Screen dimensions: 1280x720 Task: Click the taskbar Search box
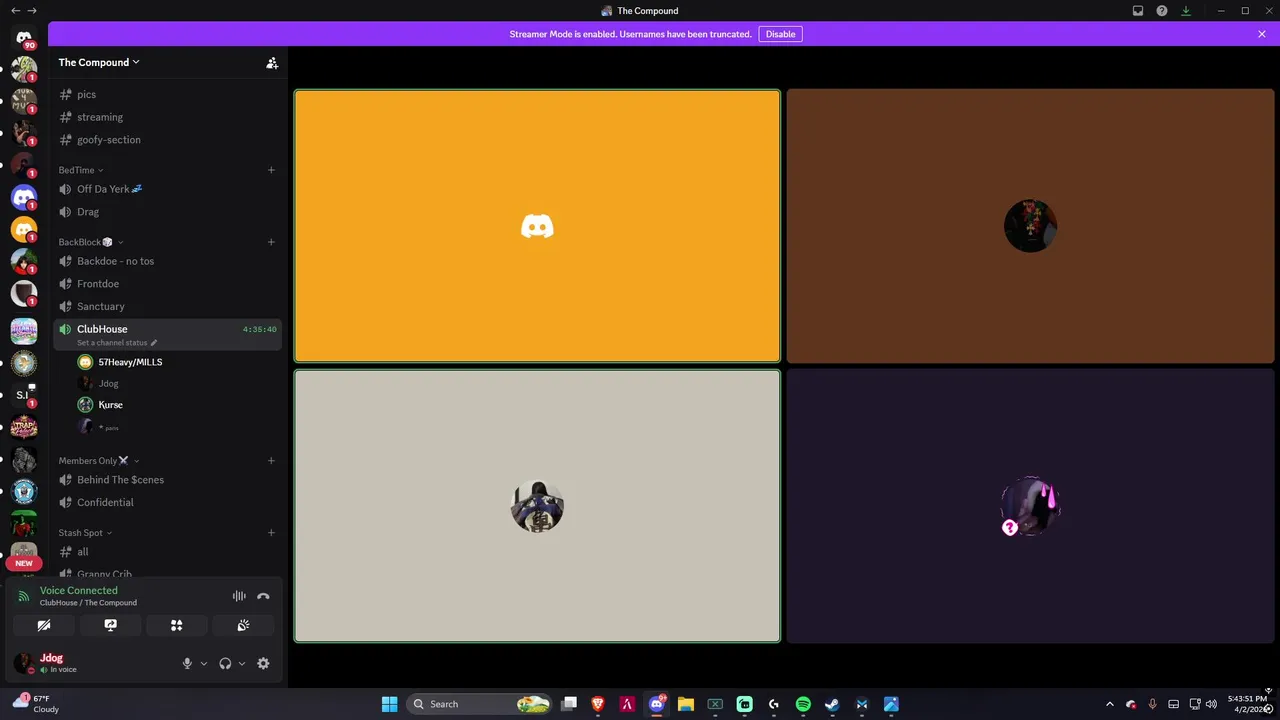tap(481, 704)
